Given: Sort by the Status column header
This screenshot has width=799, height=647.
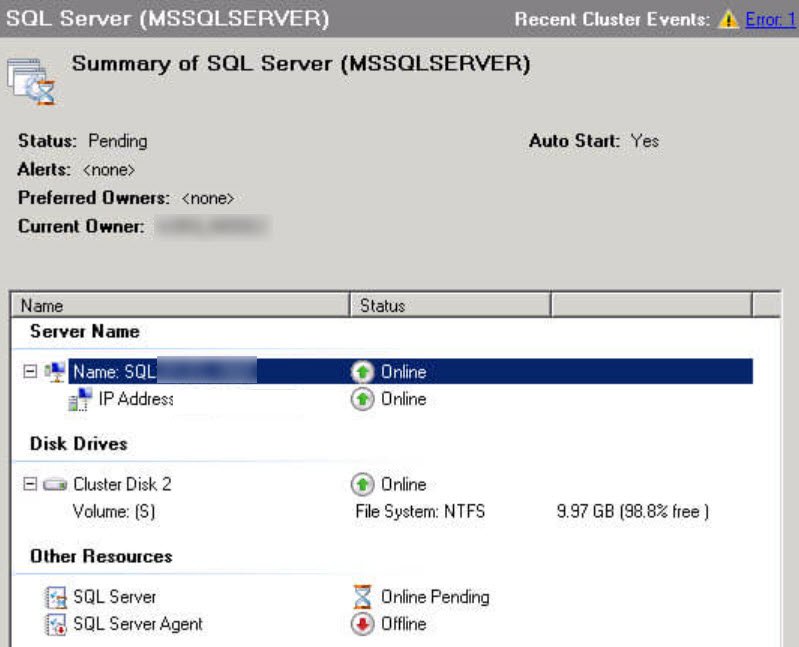Looking at the screenshot, I should coord(450,305).
